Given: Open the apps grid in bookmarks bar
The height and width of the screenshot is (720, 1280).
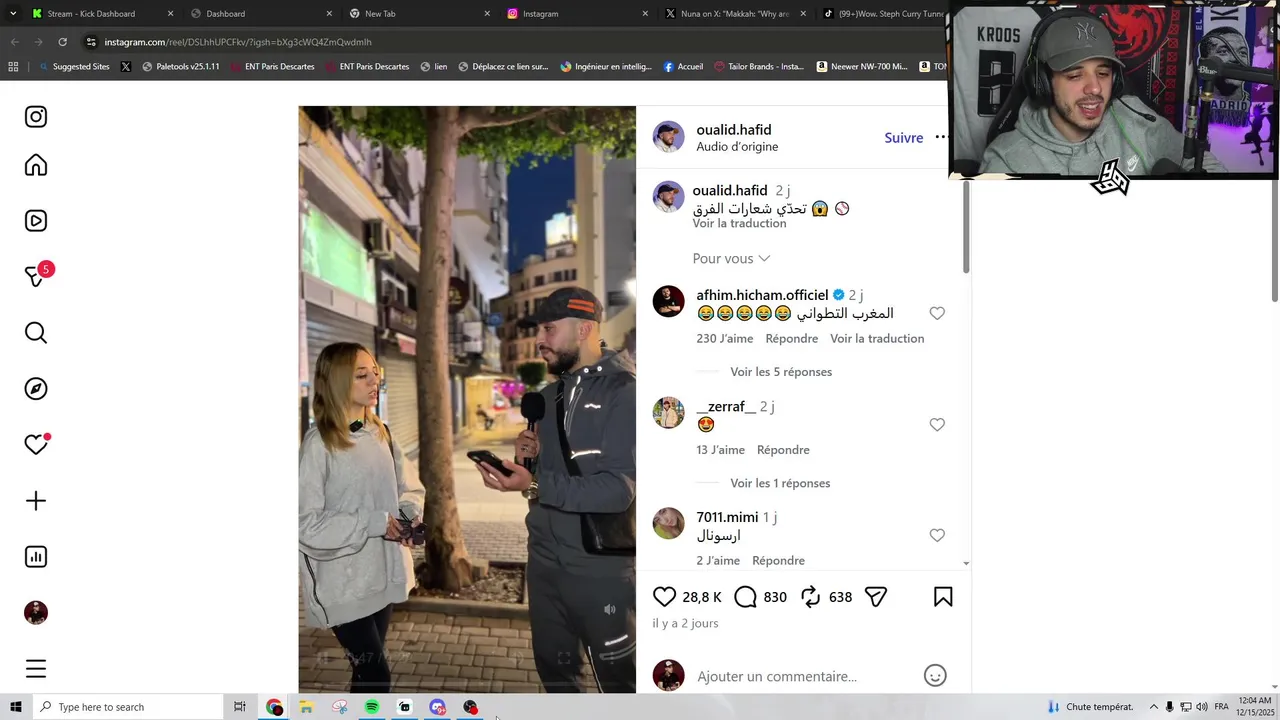Looking at the screenshot, I should [13, 67].
